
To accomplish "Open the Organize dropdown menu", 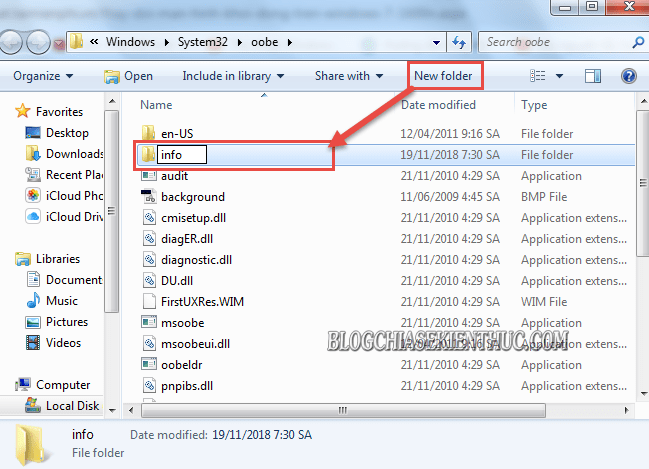I will tap(43, 76).
